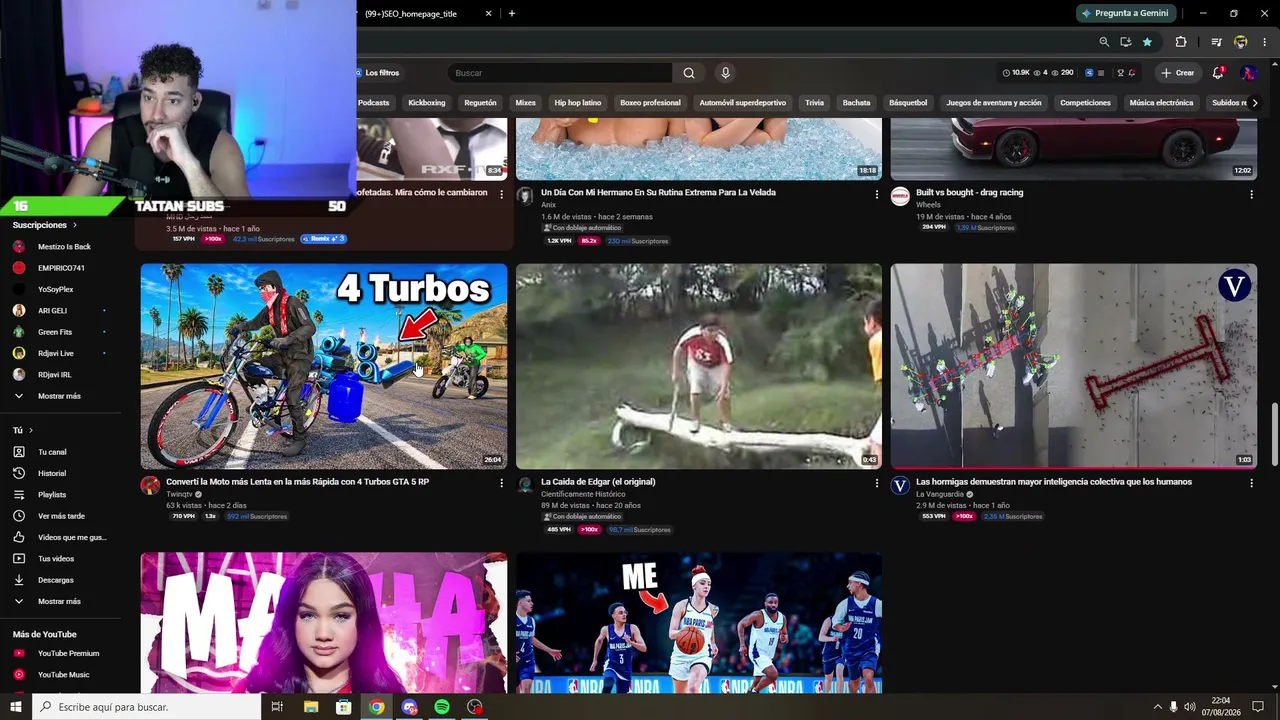Open the YouTube account avatar menu
The height and width of the screenshot is (720, 1280).
click(1248, 73)
